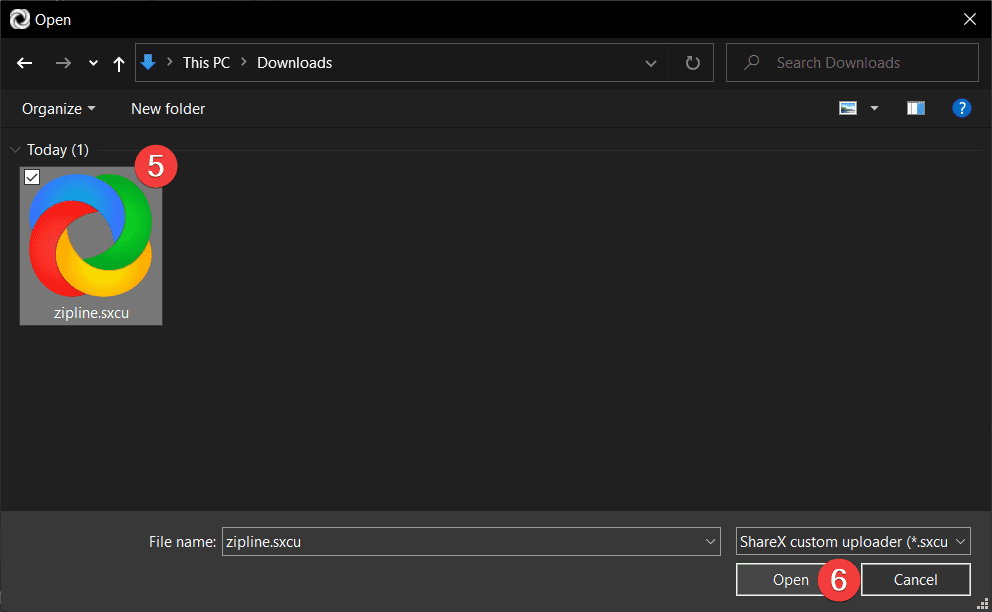The width and height of the screenshot is (992, 612).
Task: Refresh the Downloads folder view
Action: pyautogui.click(x=692, y=62)
